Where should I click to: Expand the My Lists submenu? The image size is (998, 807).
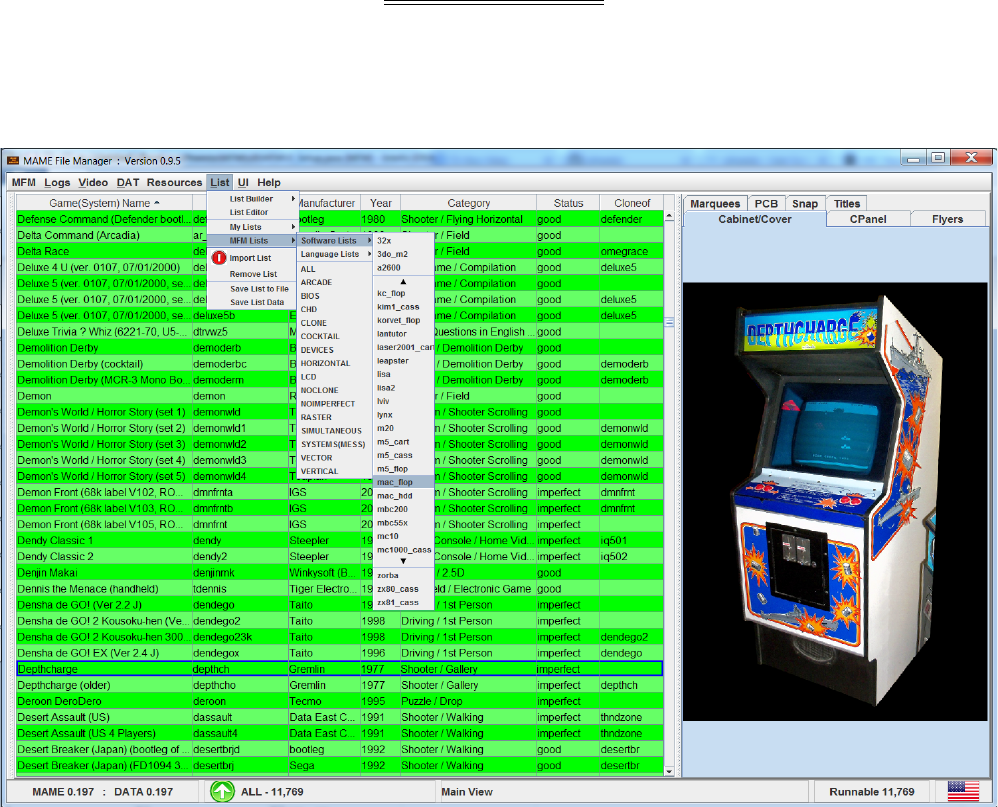253,227
